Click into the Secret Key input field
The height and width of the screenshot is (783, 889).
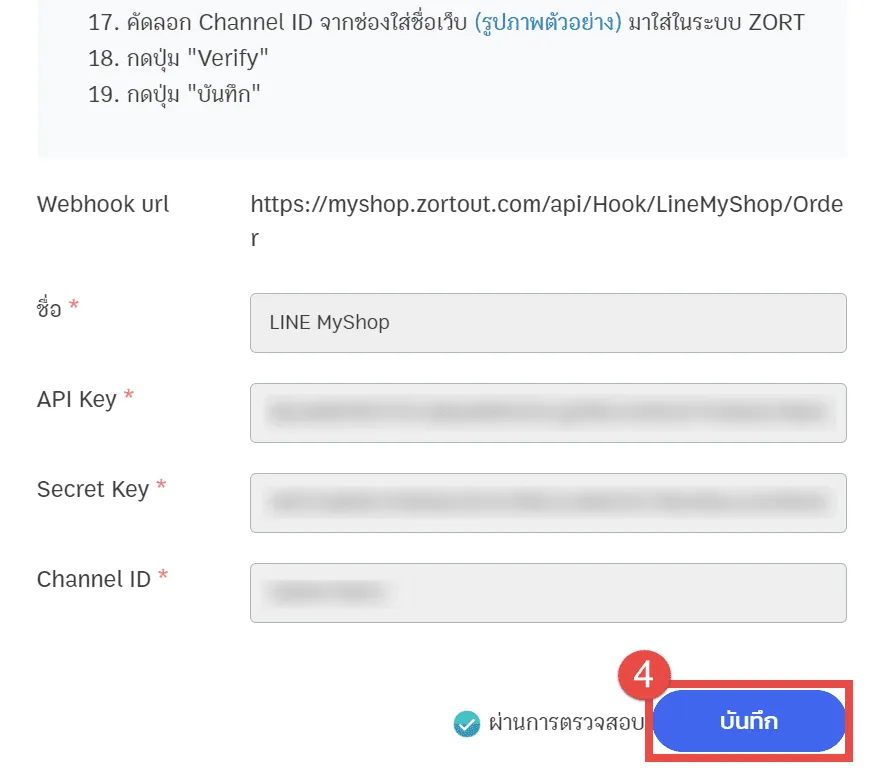(x=548, y=503)
